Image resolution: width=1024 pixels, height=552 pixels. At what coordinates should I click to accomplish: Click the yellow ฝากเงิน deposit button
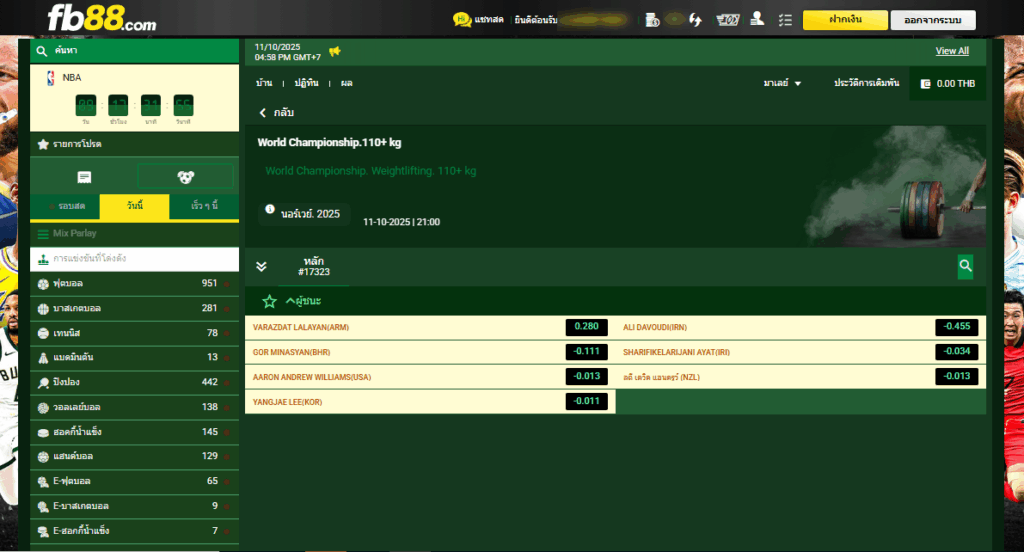[x=845, y=20]
